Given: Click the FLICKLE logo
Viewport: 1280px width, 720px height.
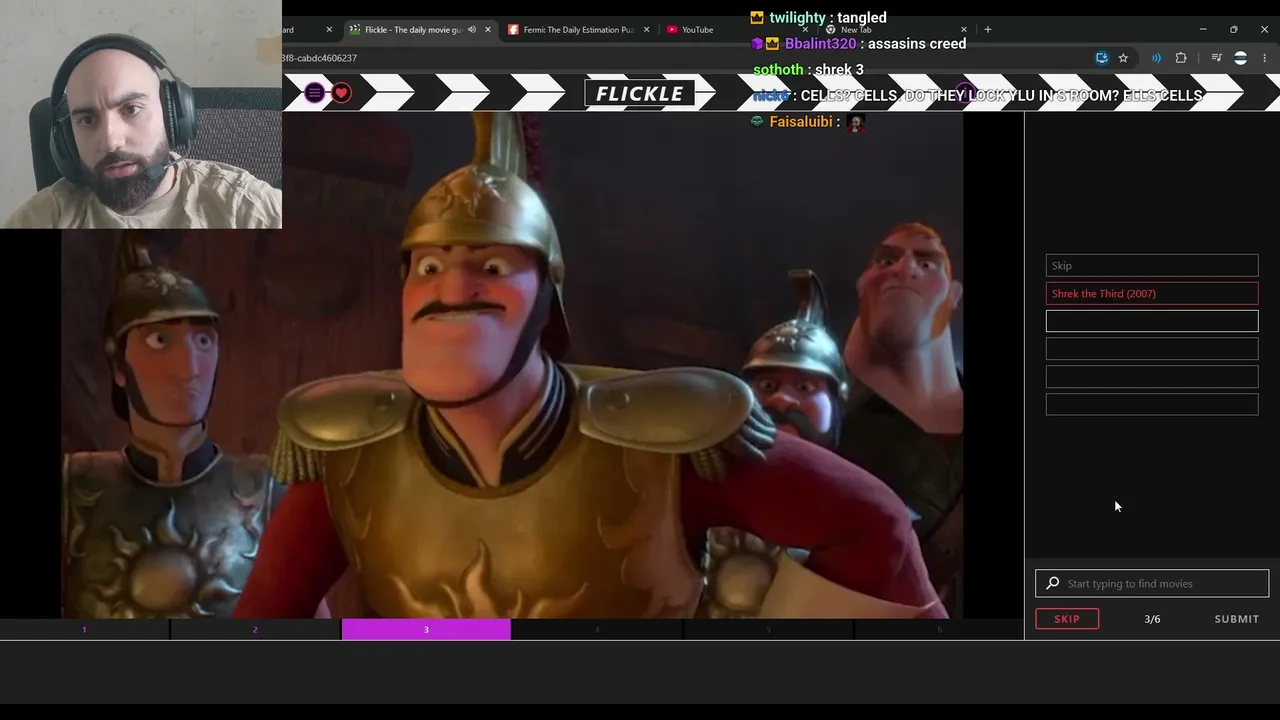Looking at the screenshot, I should [640, 94].
